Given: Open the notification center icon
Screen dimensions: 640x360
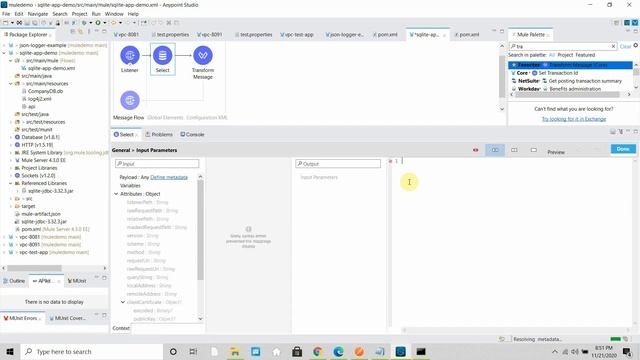Looking at the screenshot, I should [627, 351].
